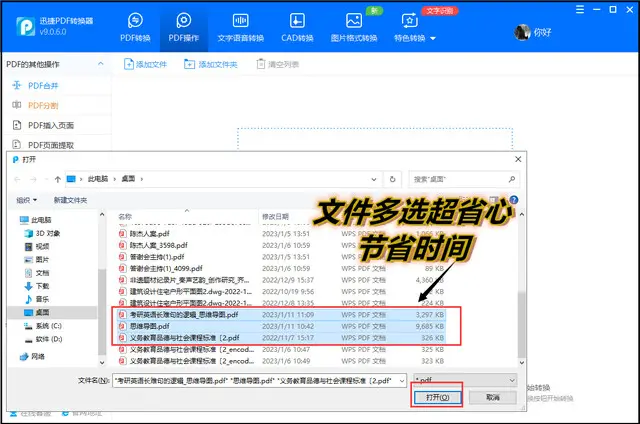
Task: Select PDF合并 in the sidebar
Action: coord(43,86)
